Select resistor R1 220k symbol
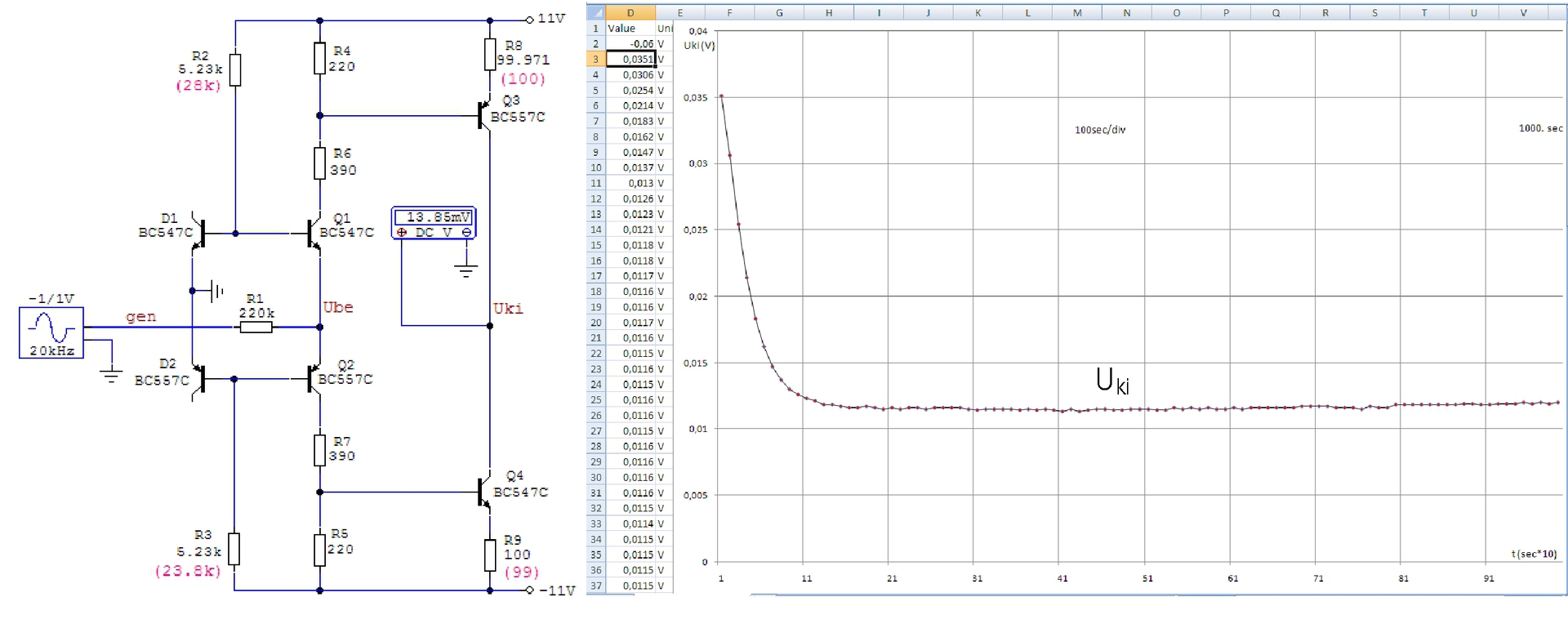 (x=256, y=327)
